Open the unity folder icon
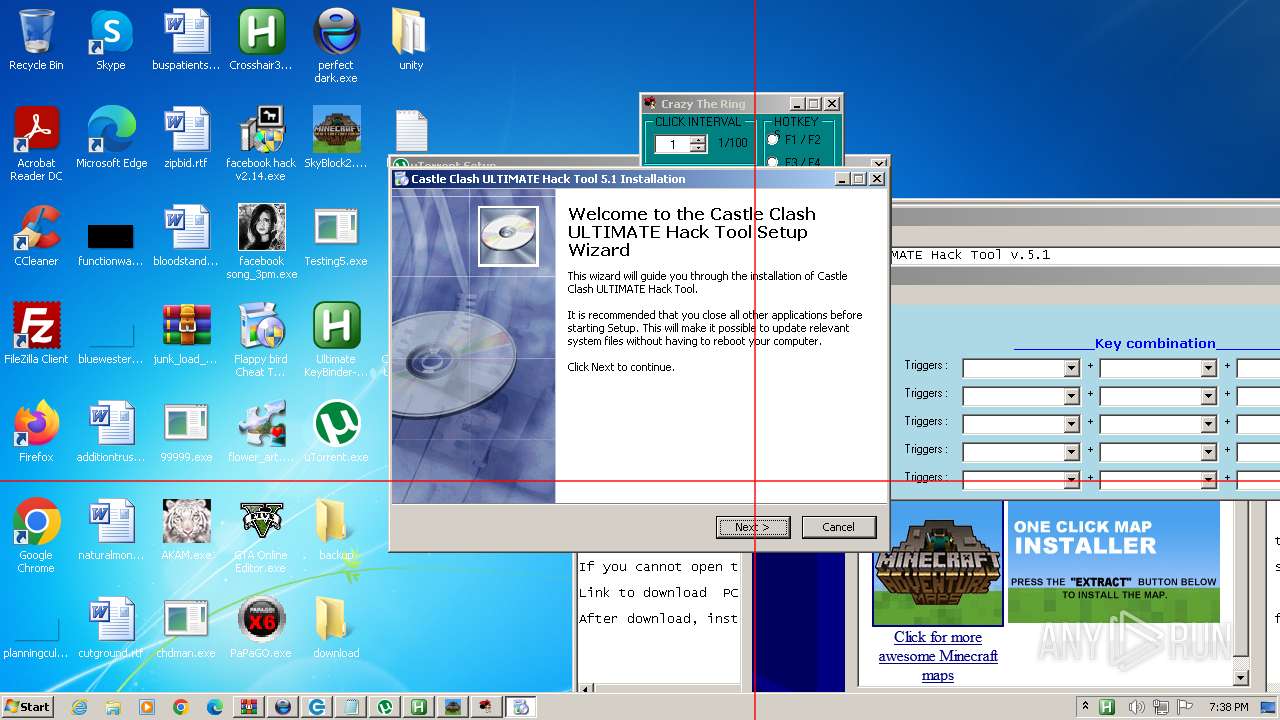The height and width of the screenshot is (720, 1280). point(411,40)
